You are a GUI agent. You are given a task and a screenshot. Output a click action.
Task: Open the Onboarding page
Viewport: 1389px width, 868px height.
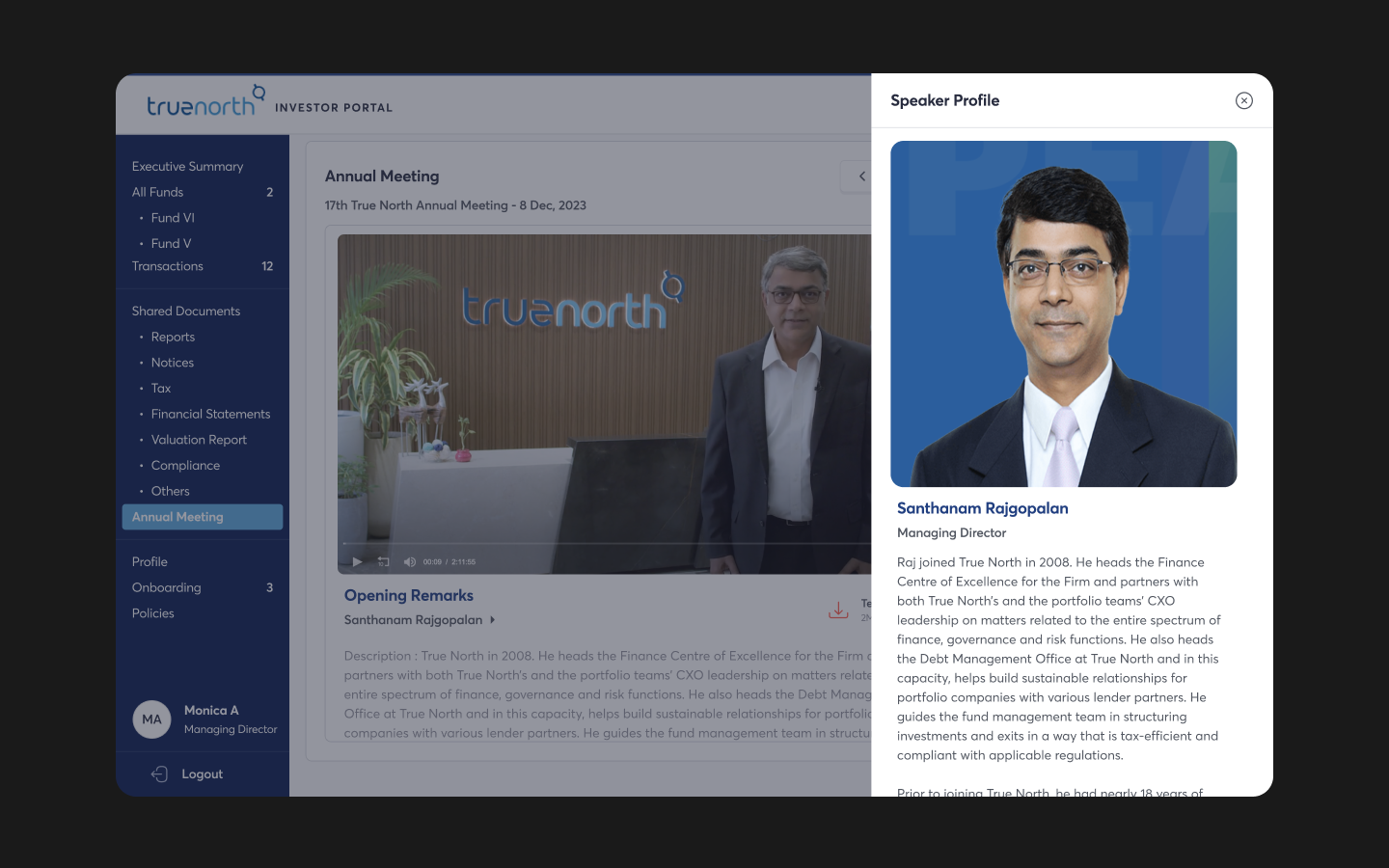click(166, 587)
